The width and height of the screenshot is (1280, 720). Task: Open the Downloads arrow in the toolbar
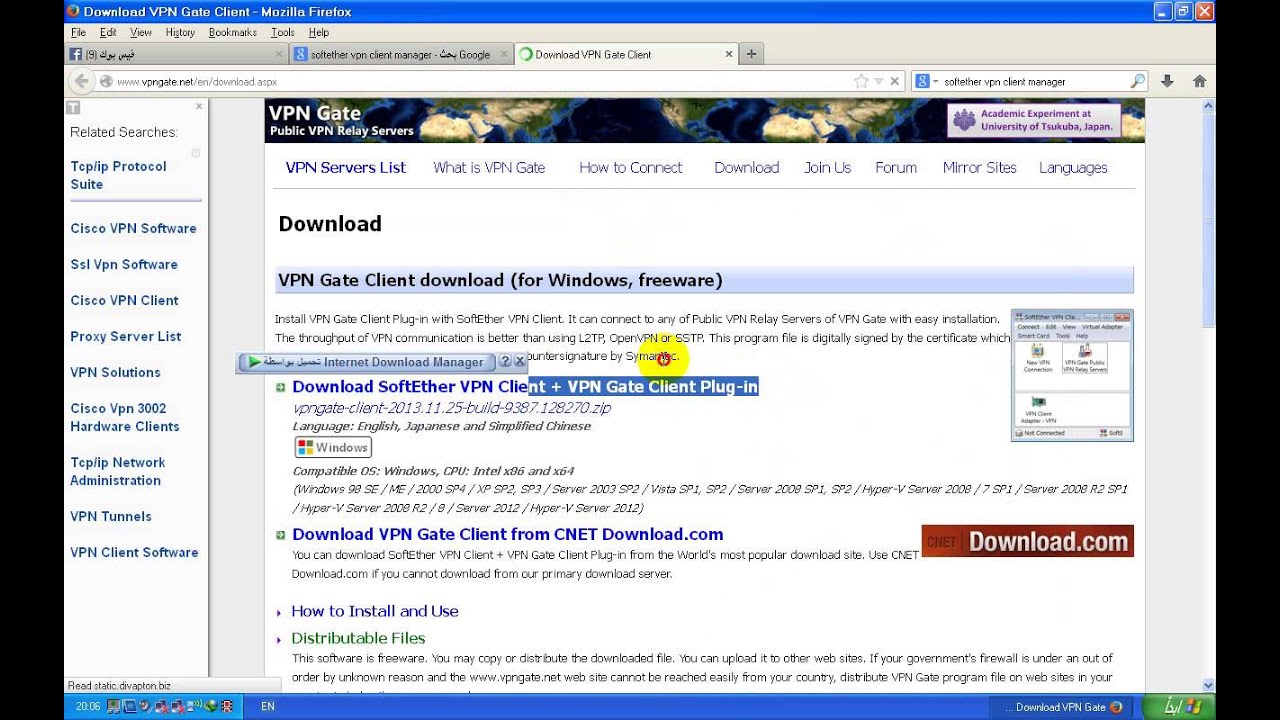pyautogui.click(x=1167, y=82)
